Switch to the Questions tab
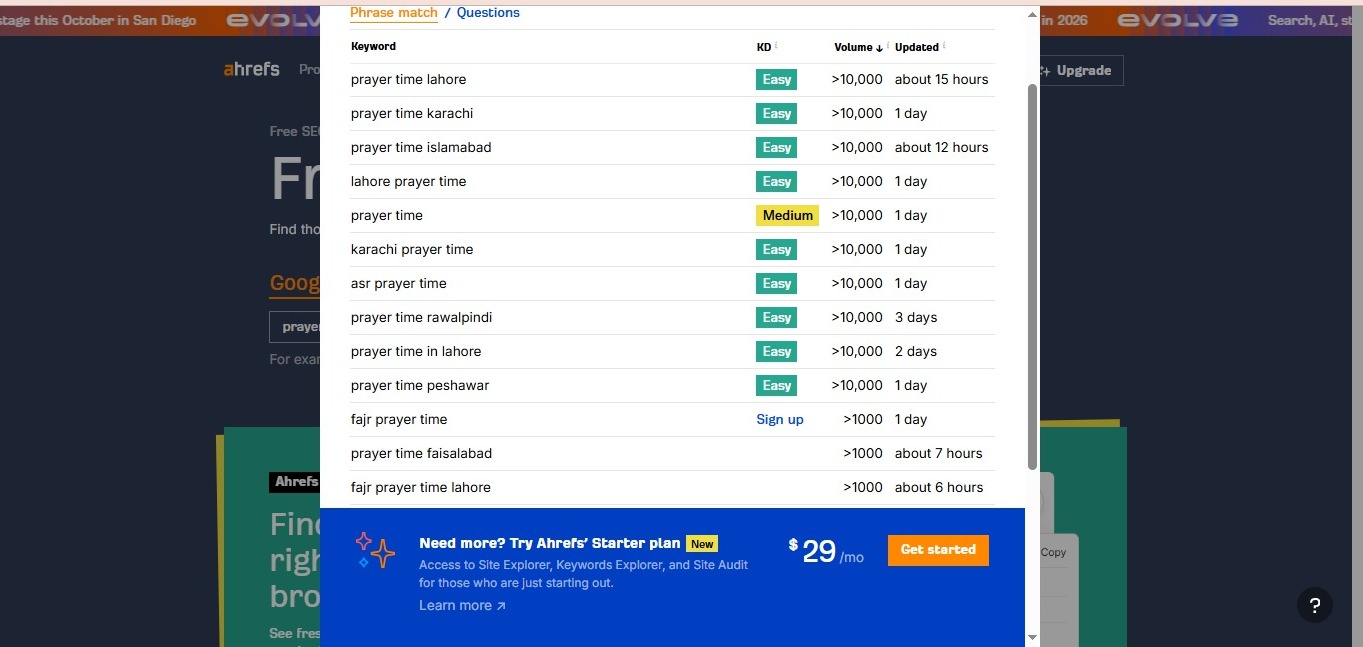Viewport: 1363px width, 647px height. [x=488, y=13]
